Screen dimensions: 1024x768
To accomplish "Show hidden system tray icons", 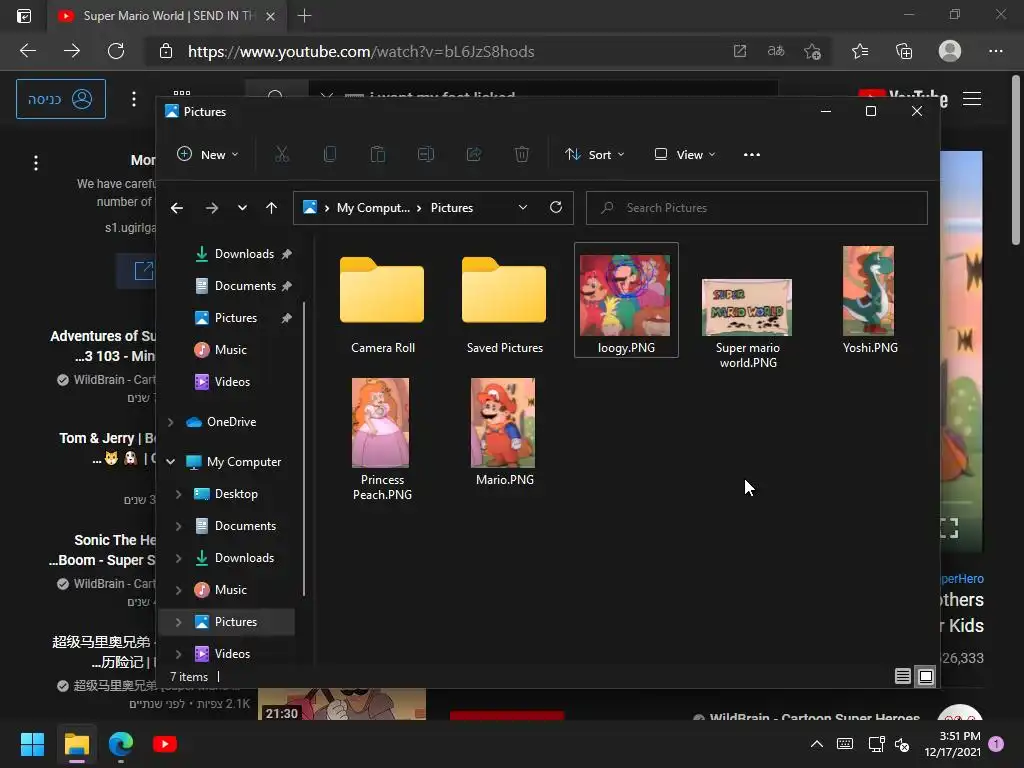I will (817, 744).
